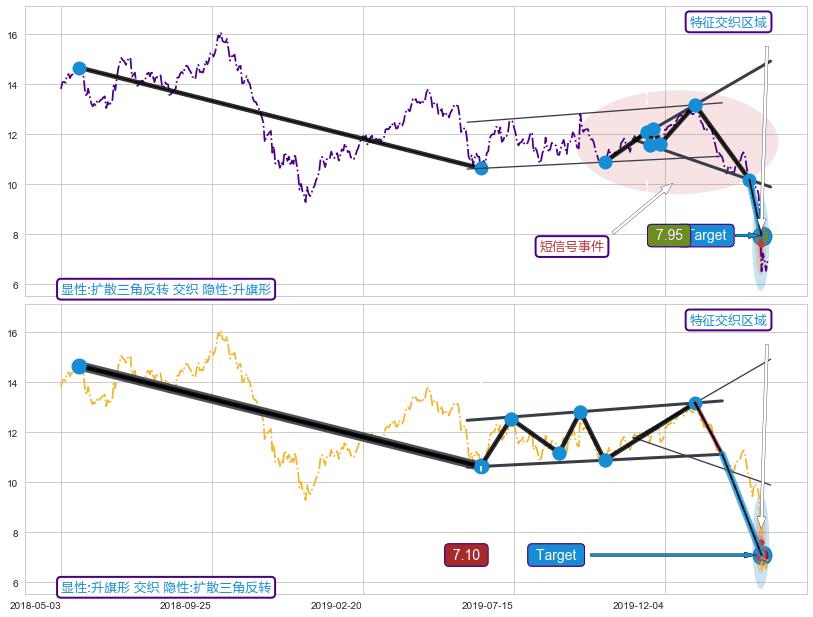Viewport: 813px width, 617px height.
Task: Click the blue peak marker inside the pink ellipse
Action: click(x=695, y=105)
